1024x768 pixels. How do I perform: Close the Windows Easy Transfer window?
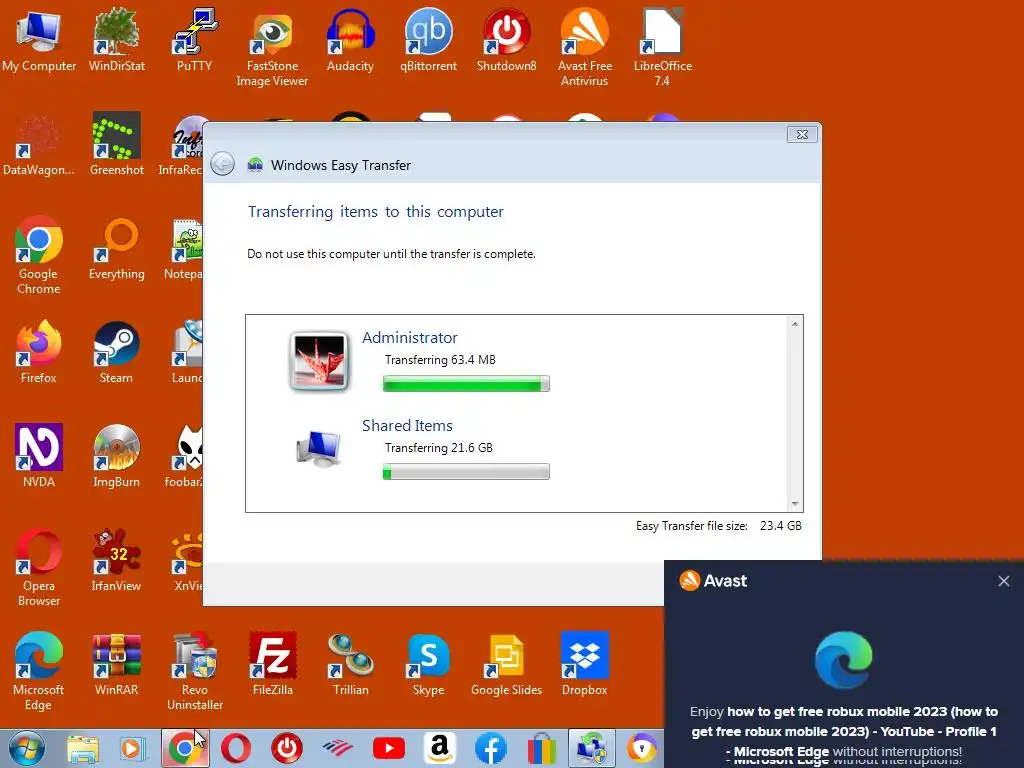tap(802, 135)
